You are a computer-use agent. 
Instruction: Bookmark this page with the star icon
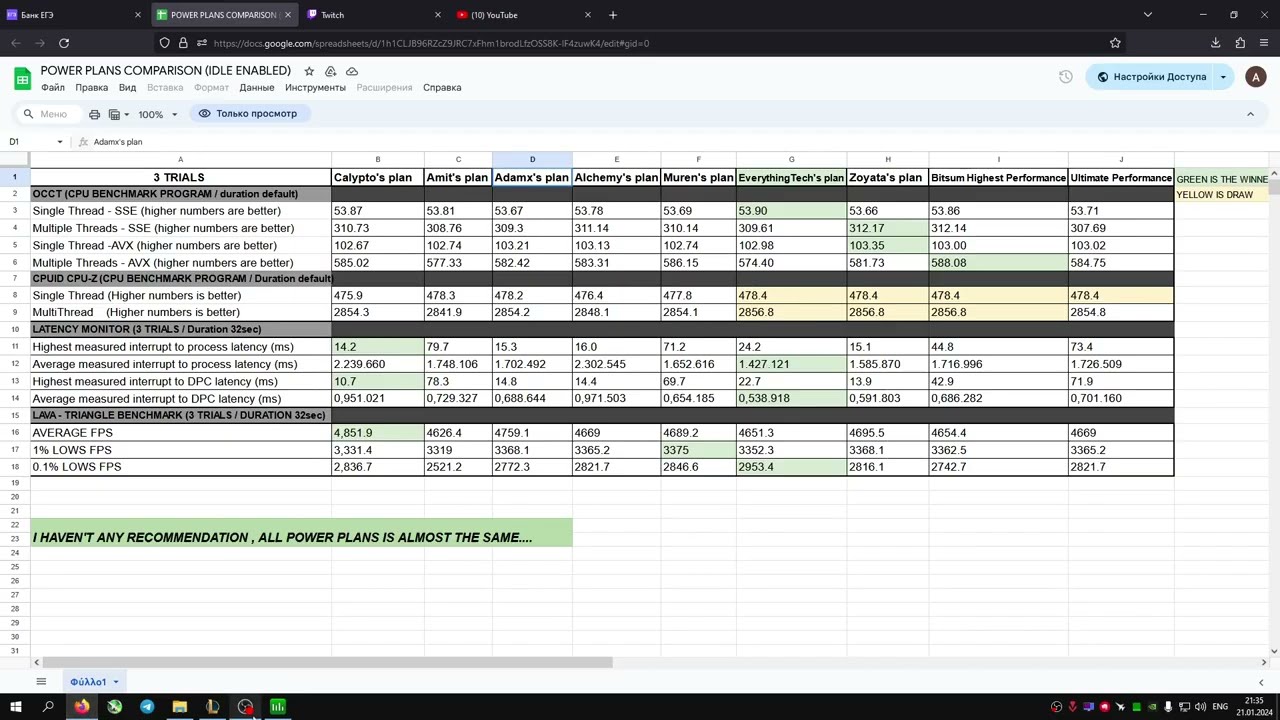coord(1115,43)
